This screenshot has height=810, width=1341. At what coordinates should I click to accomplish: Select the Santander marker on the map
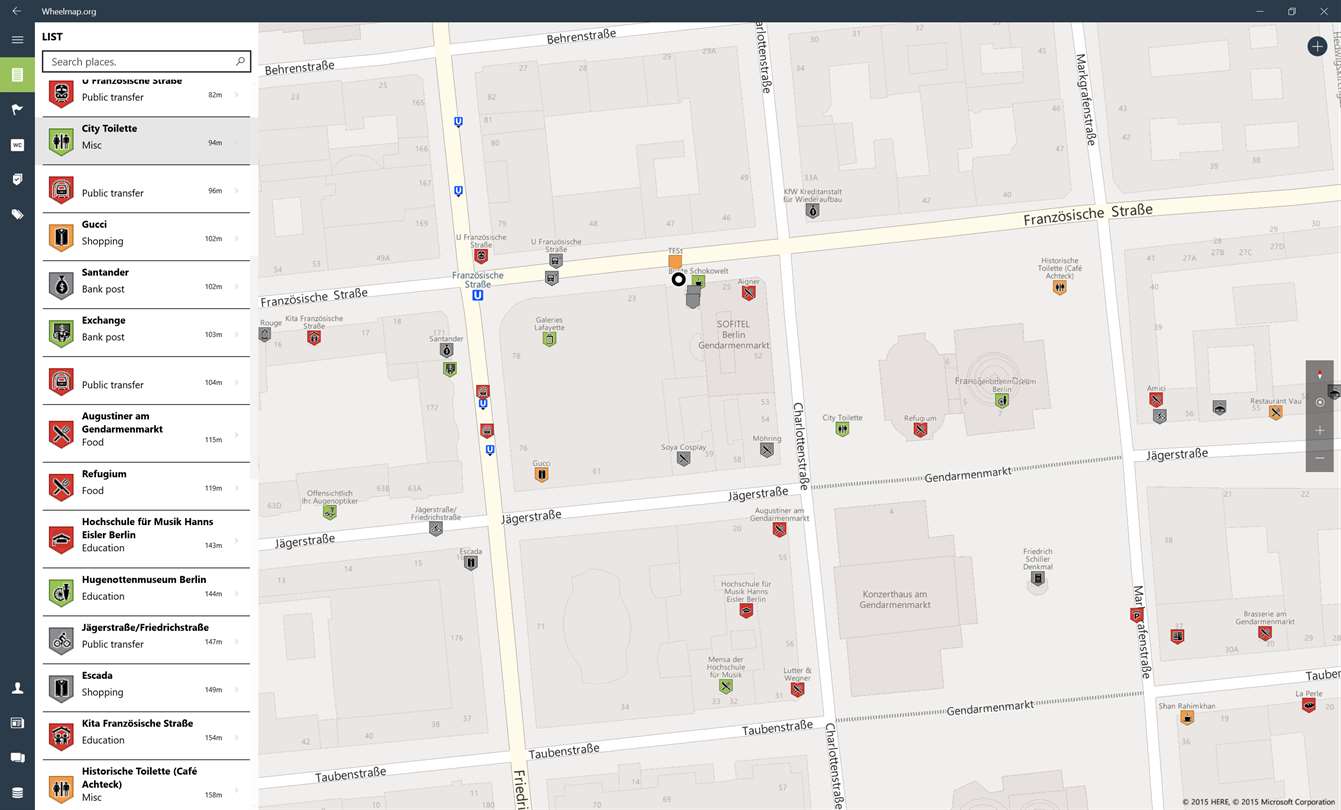(446, 350)
